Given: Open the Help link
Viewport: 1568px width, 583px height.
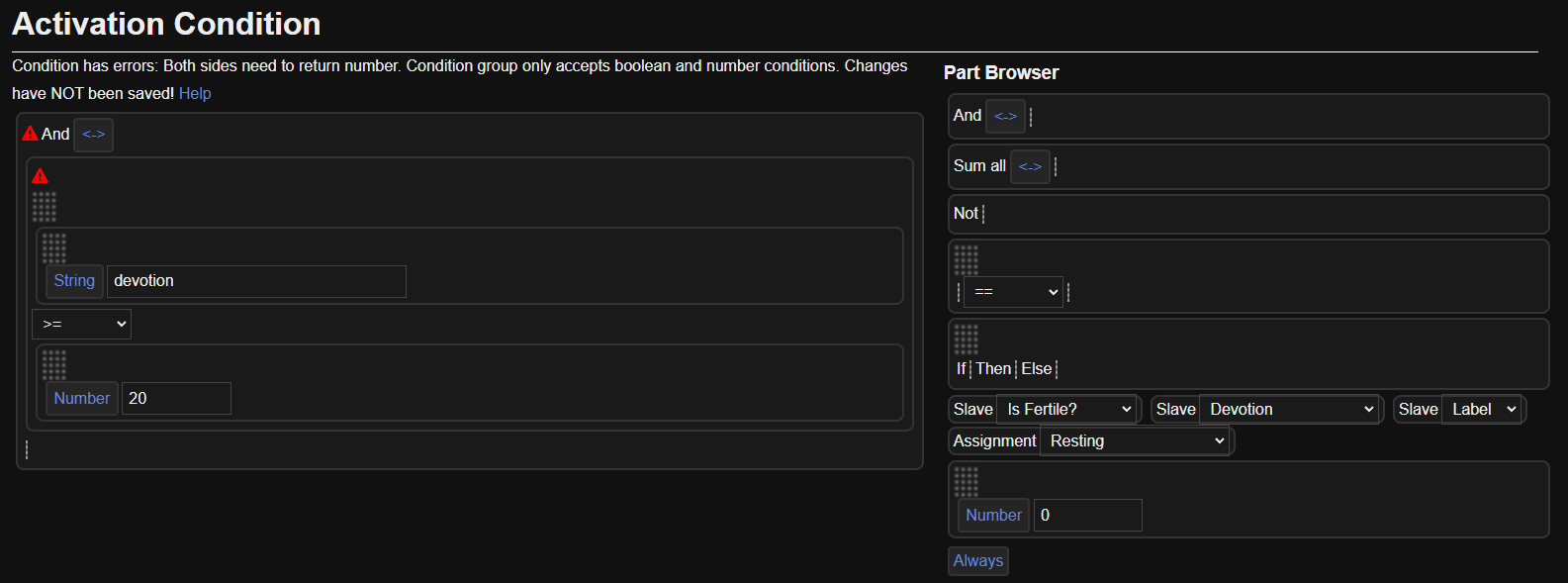Looking at the screenshot, I should point(195,93).
